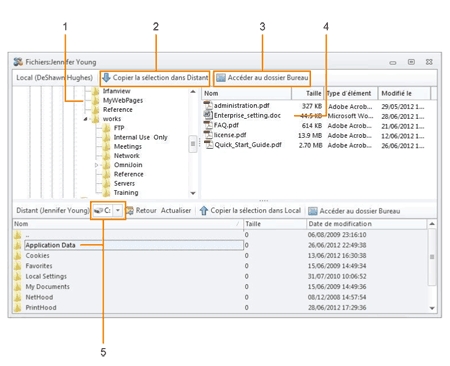The width and height of the screenshot is (450, 366).
Task: Open the C: drive dropdown arrow
Action: 118,211
